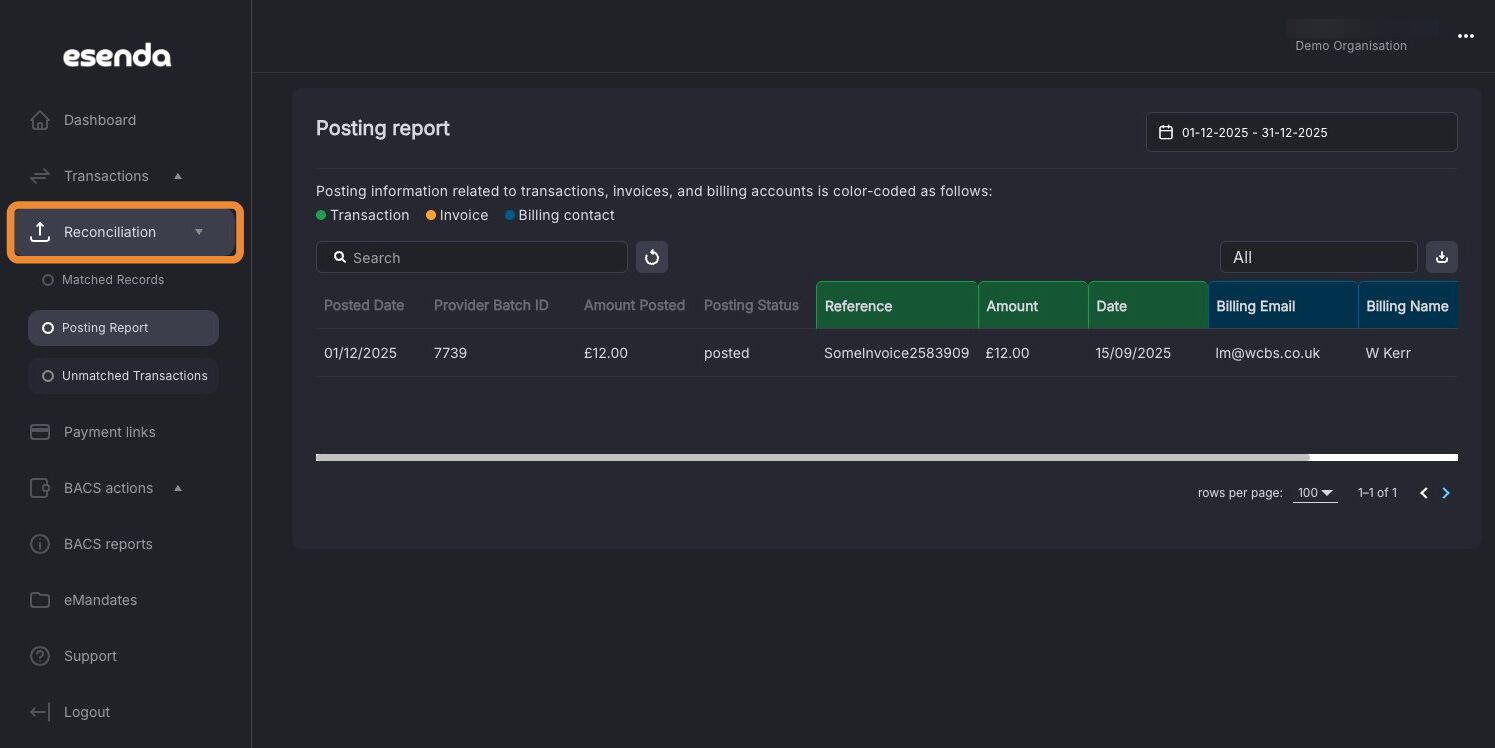
Task: Expand the BACS actions submenu arrow
Action: tap(178, 488)
